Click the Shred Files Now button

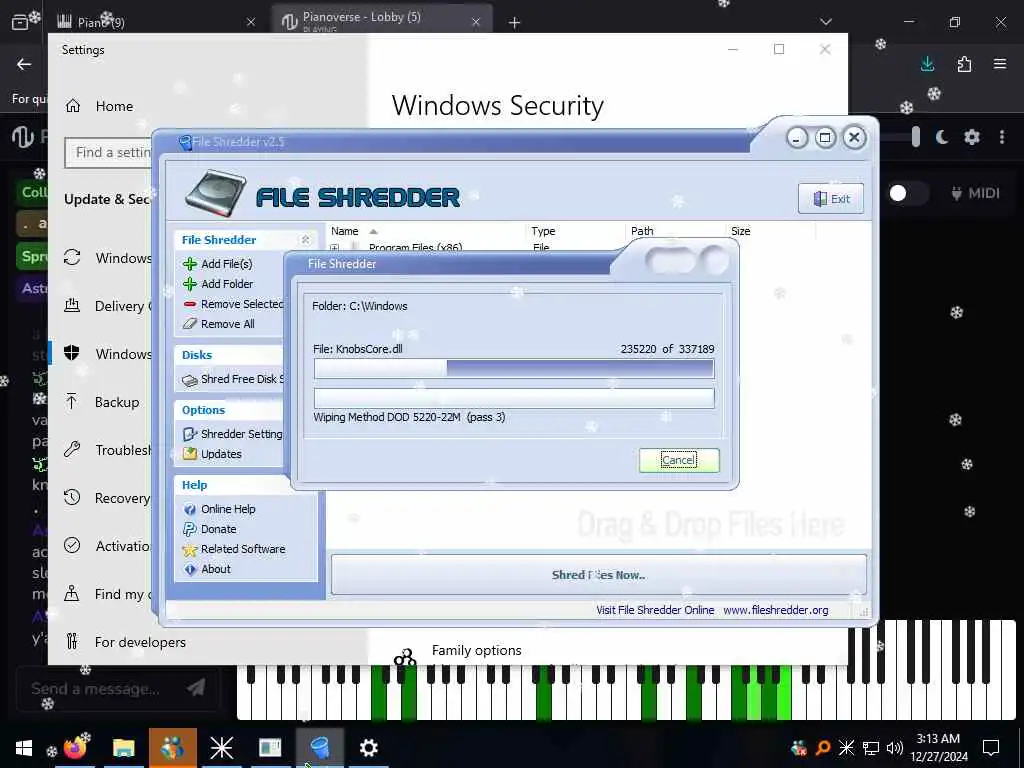coord(598,575)
